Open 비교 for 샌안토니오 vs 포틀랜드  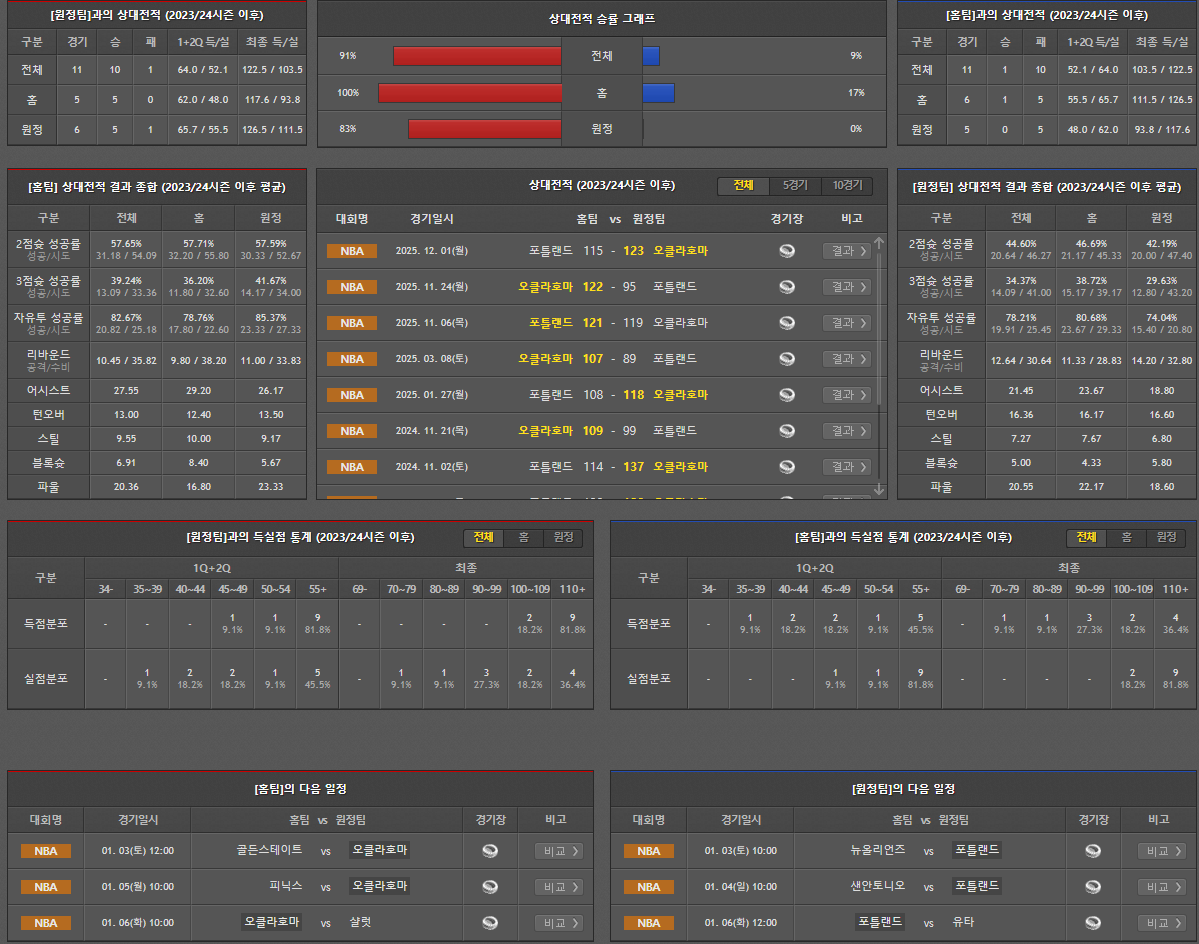(x=1161, y=887)
